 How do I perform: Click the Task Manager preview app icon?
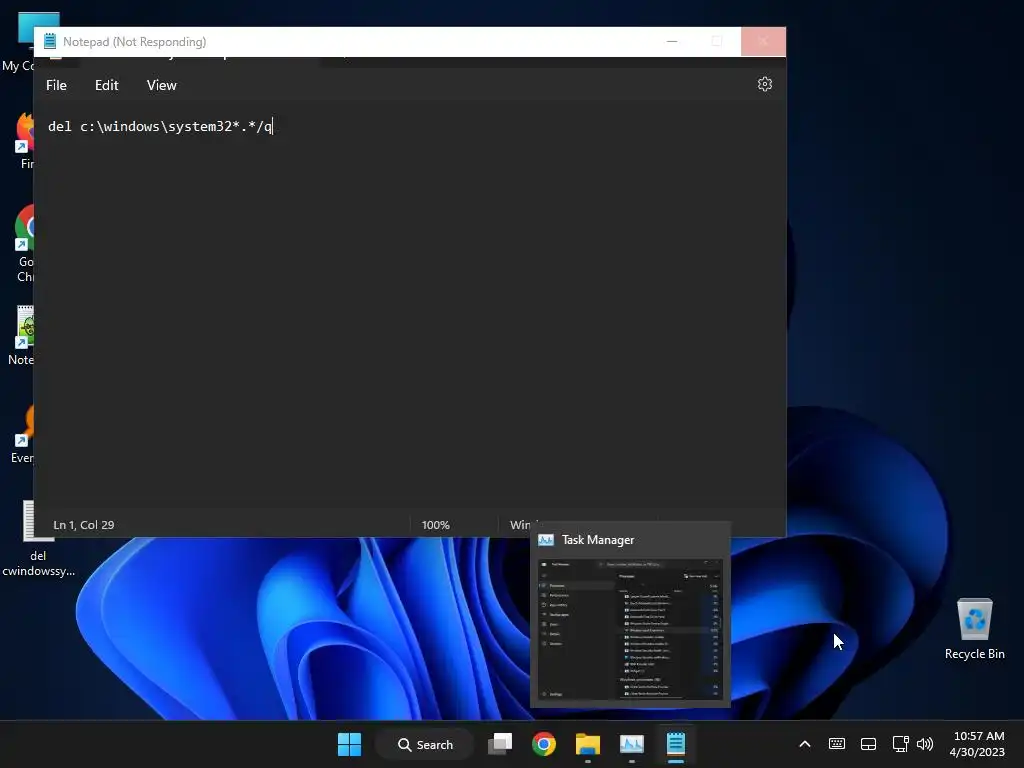[546, 540]
